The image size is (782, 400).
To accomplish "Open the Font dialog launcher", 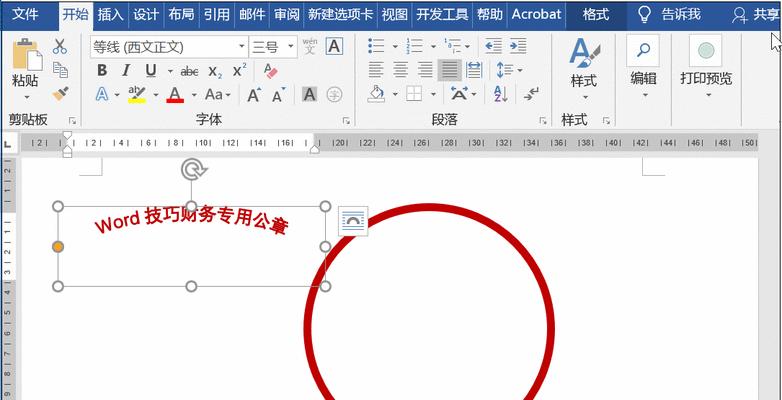I will [x=346, y=121].
